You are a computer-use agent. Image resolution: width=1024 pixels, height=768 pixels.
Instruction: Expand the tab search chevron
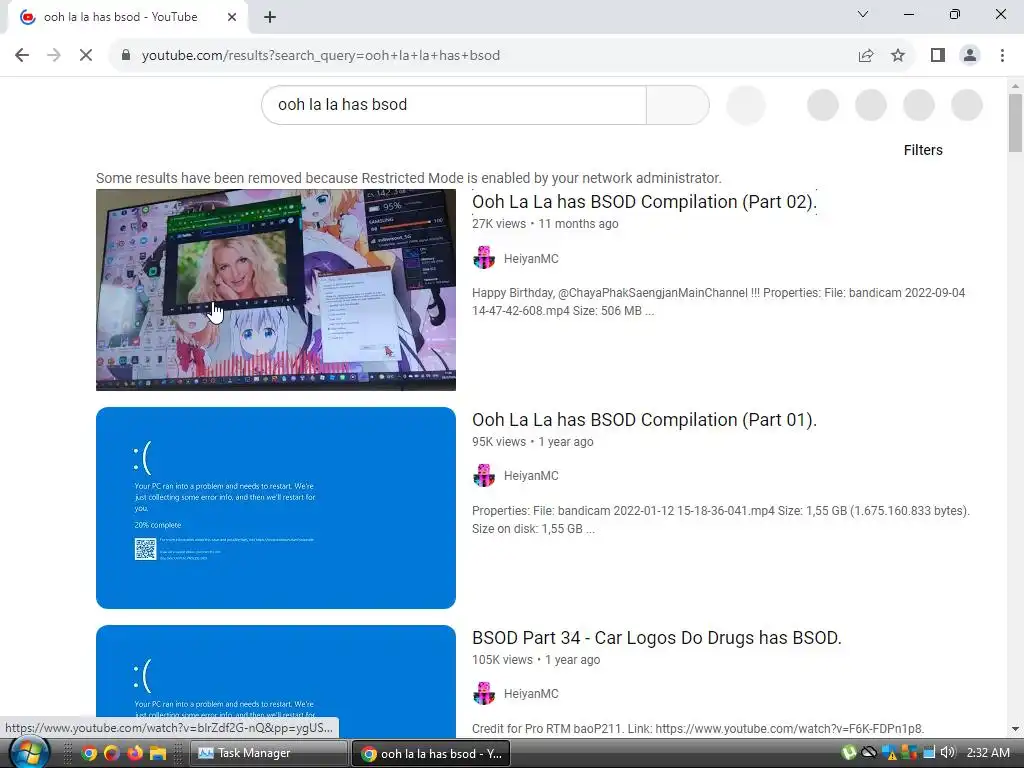(863, 14)
